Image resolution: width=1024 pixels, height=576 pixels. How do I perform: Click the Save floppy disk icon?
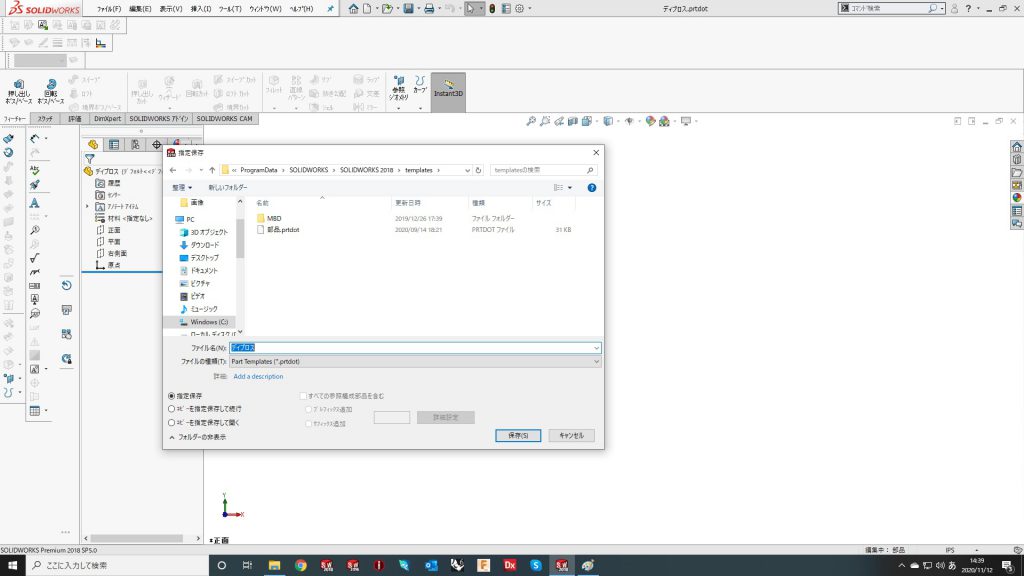(408, 8)
